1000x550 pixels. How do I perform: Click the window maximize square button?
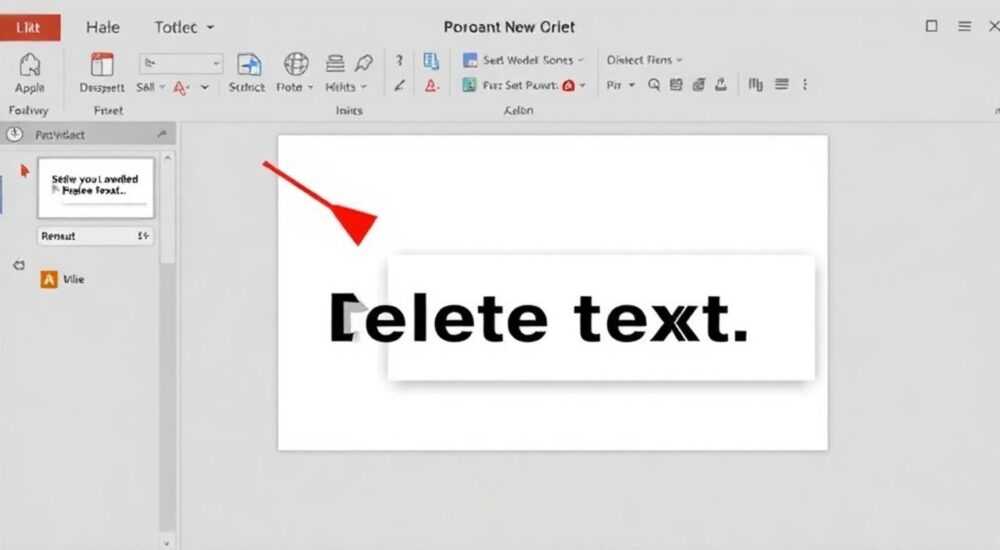coord(931,26)
